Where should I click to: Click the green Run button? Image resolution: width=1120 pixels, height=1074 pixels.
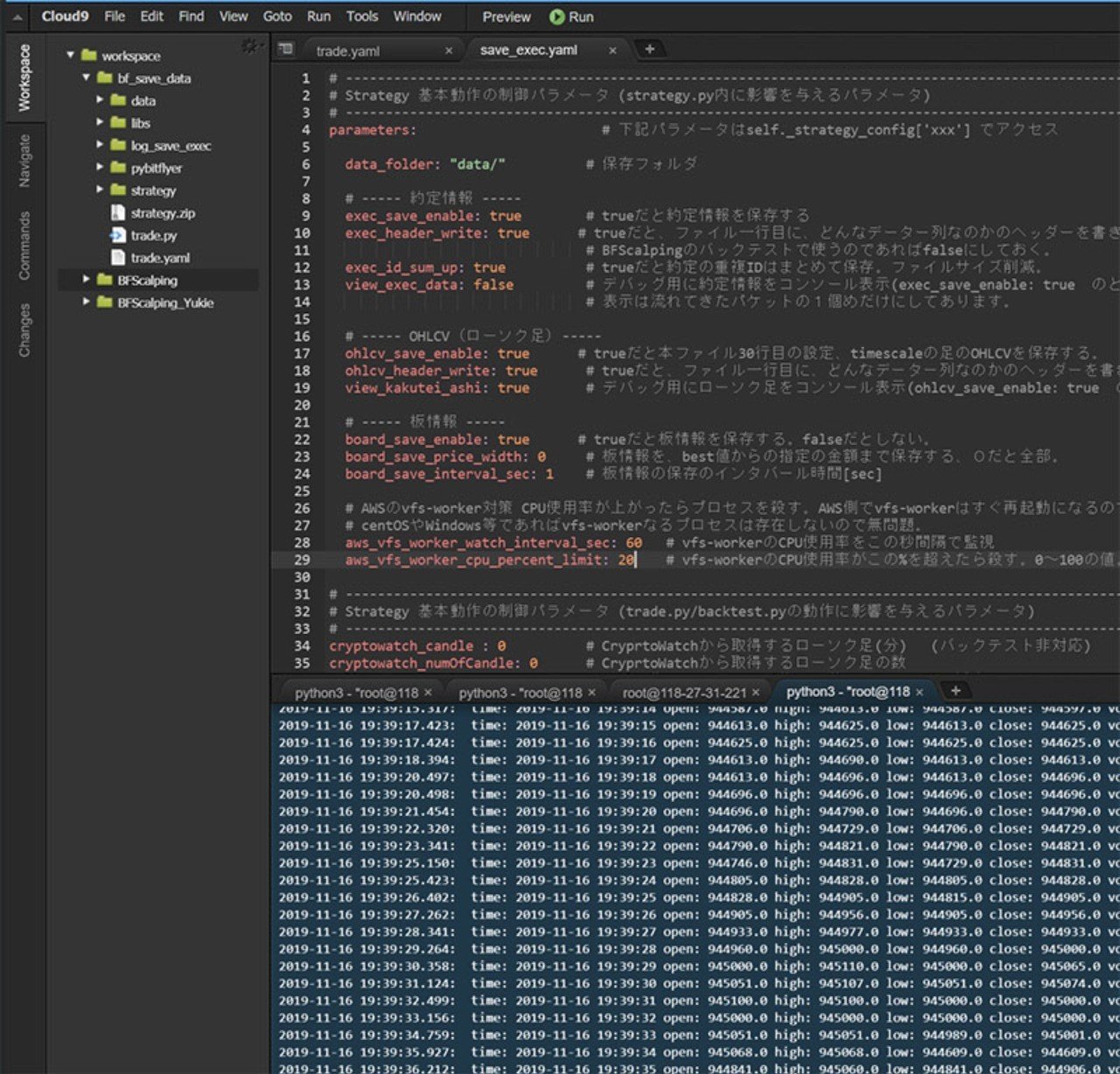pos(571,17)
